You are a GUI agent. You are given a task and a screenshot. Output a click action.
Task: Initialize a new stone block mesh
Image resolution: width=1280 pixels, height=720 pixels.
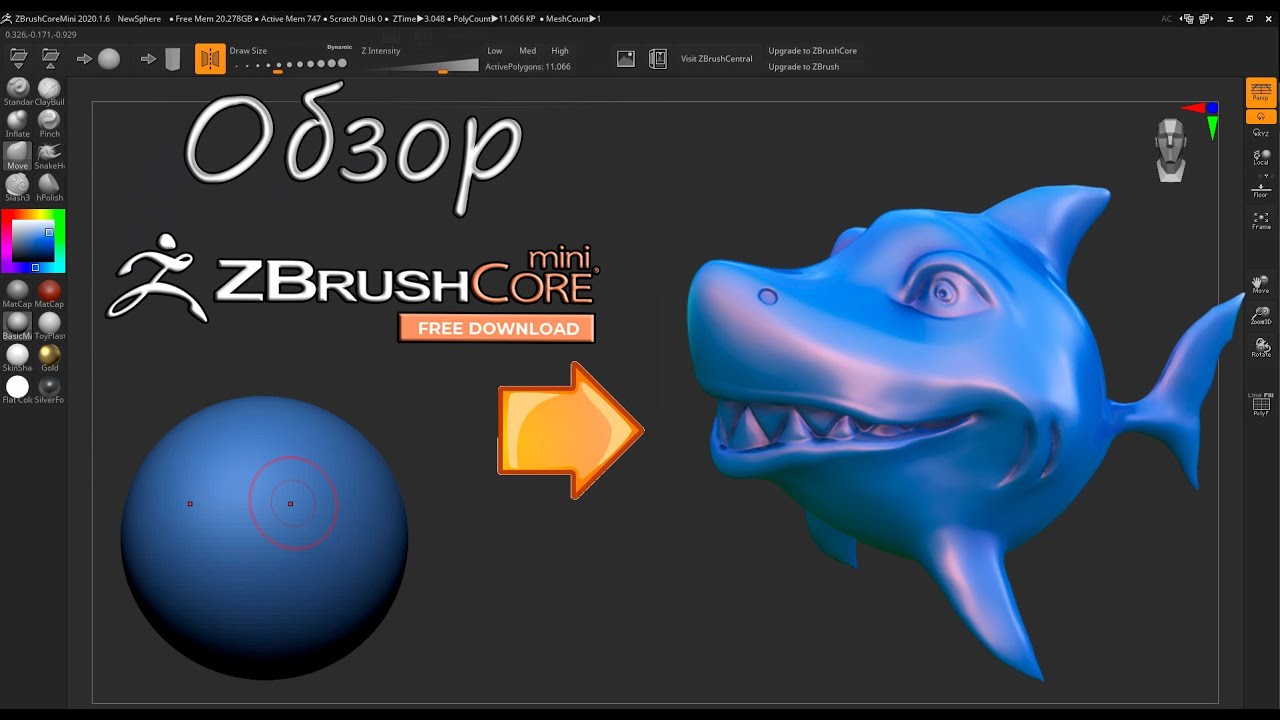[162, 59]
